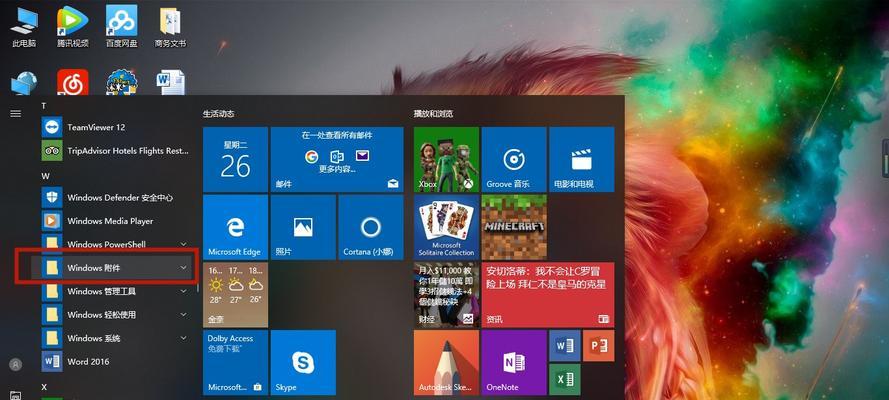This screenshot has width=889, height=400.
Task: Click the NetEase Cloud Music red desktop icon
Action: (73, 83)
